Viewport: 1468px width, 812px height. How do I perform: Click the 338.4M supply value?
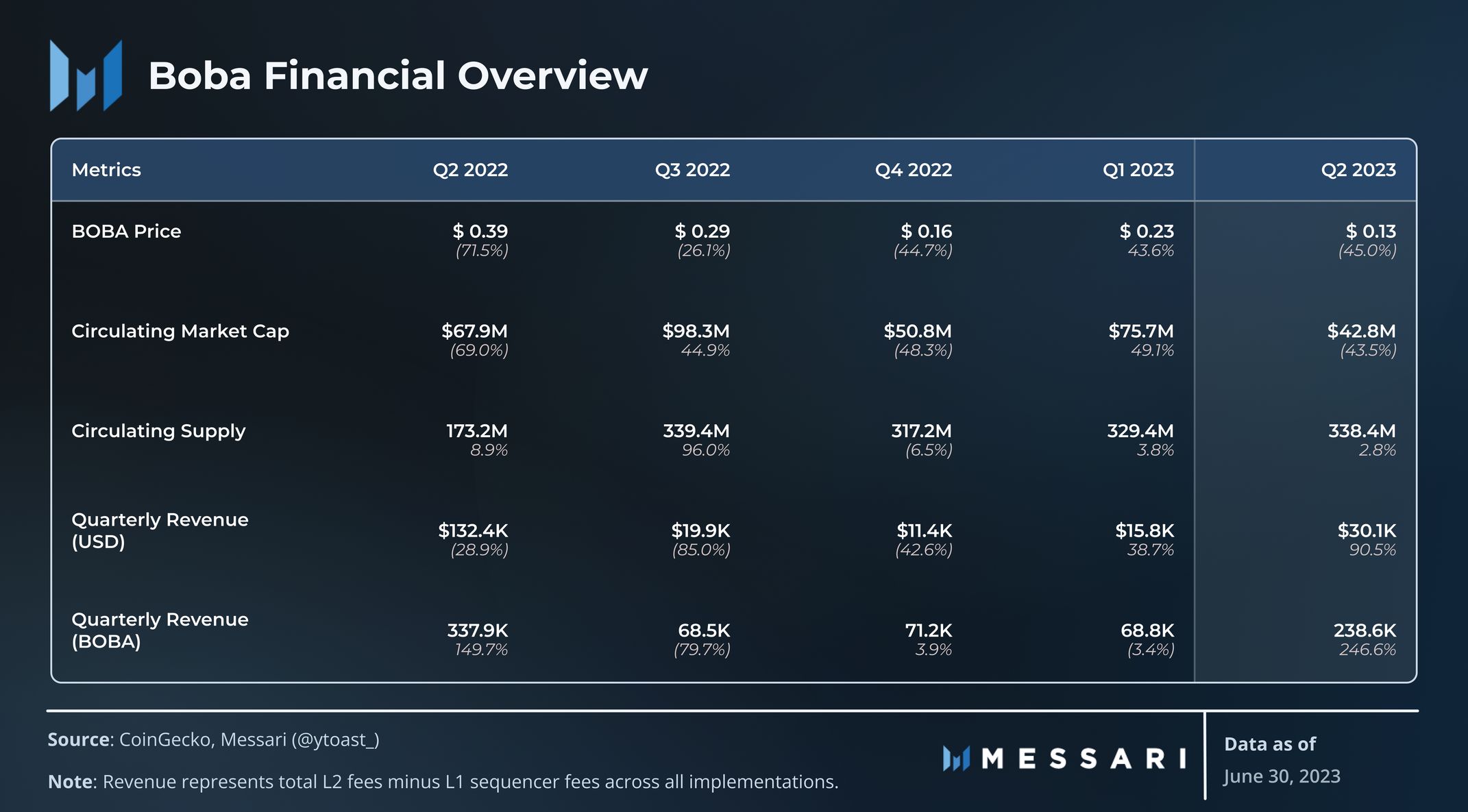tap(1362, 431)
